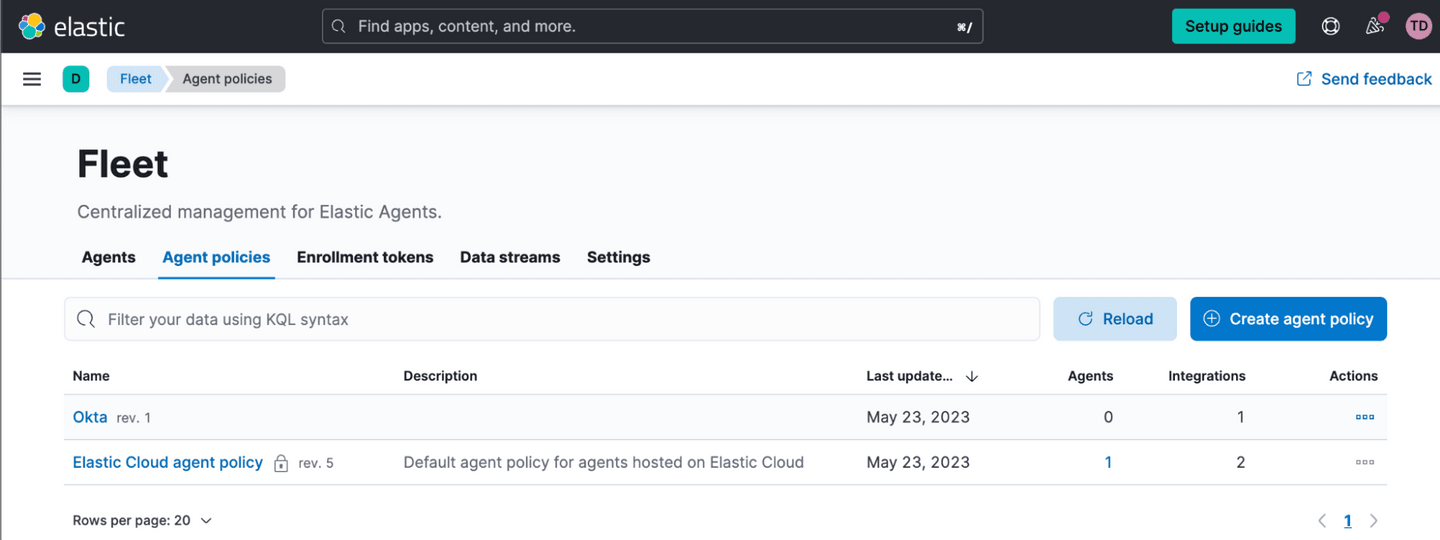Open the newsfeed party popper icon
The height and width of the screenshot is (540, 1440).
tap(1375, 27)
